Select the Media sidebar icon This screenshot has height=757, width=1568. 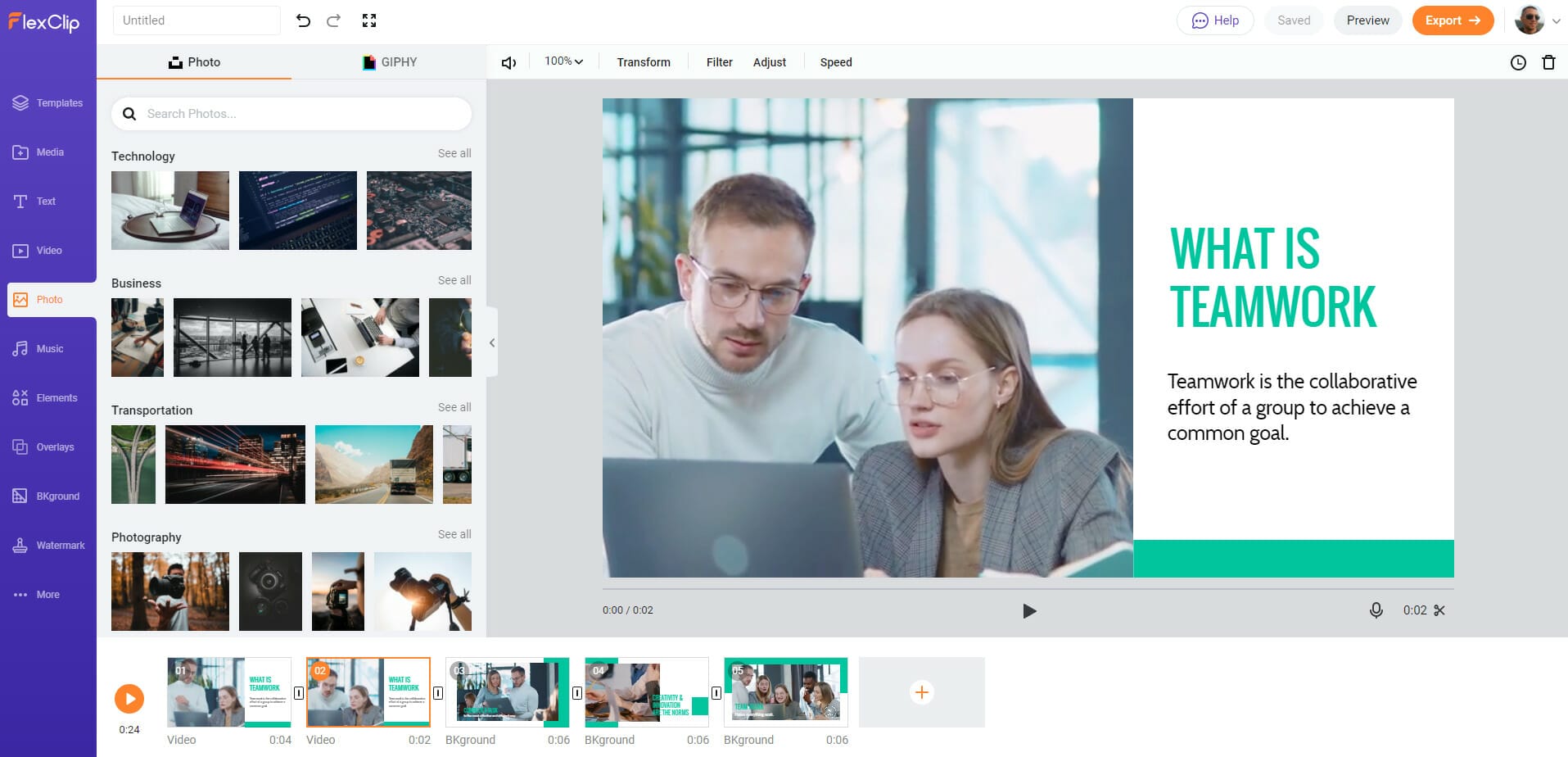click(x=48, y=152)
